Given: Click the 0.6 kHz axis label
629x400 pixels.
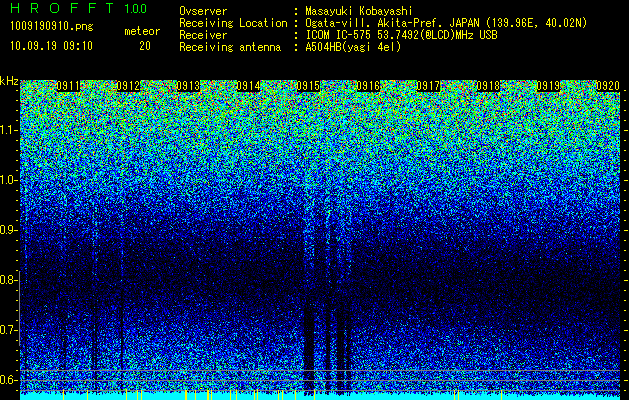Looking at the screenshot, I should 9,380.
